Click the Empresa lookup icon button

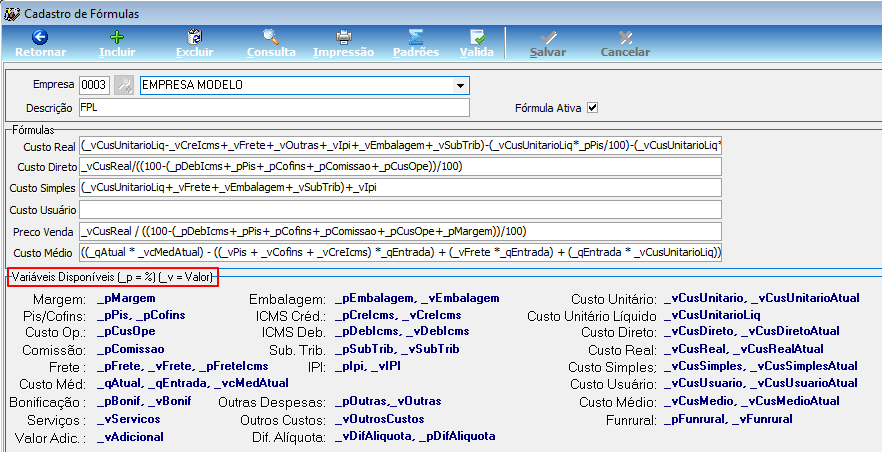(x=124, y=85)
